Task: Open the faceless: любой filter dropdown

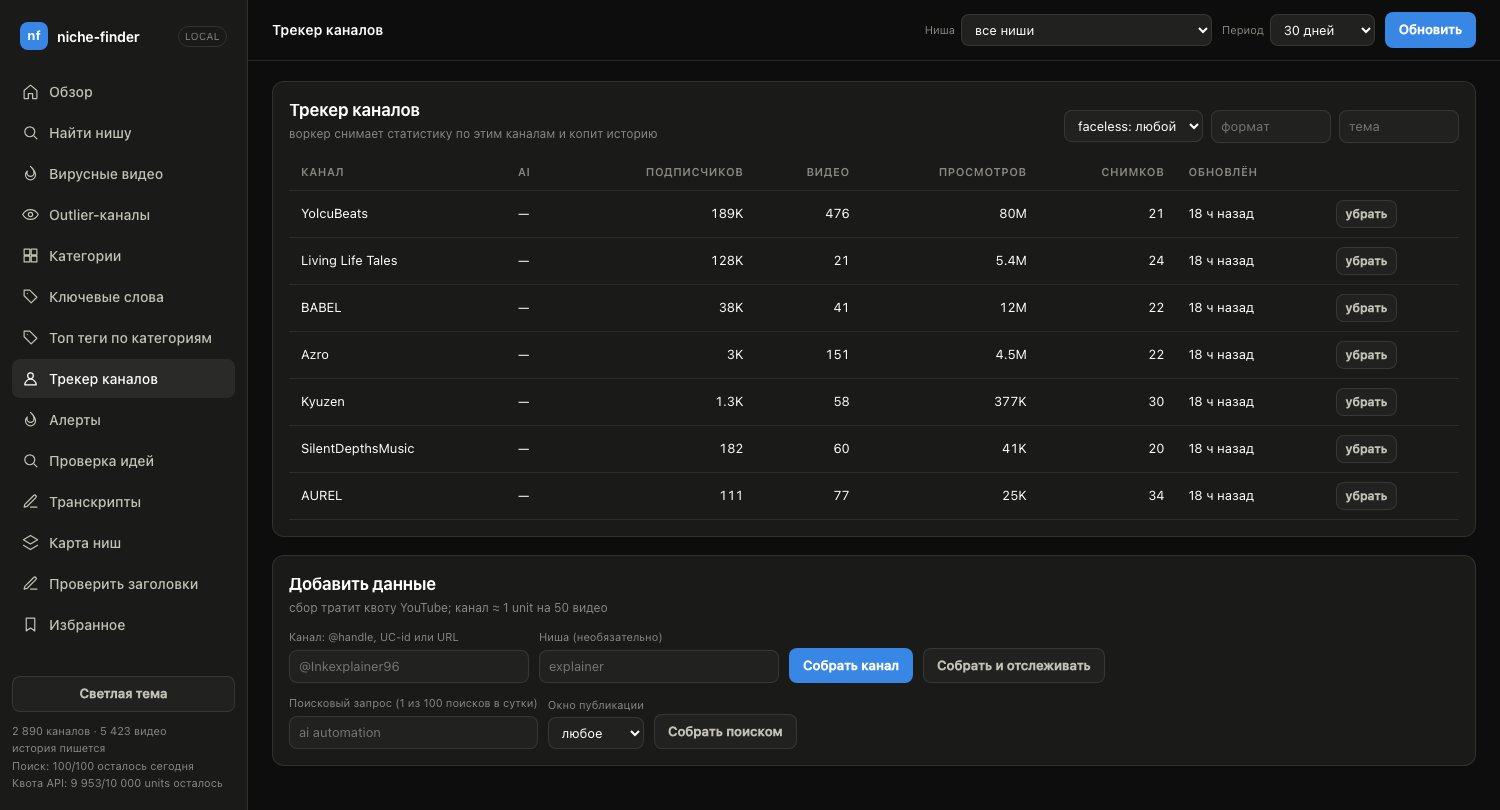Action: (1133, 126)
